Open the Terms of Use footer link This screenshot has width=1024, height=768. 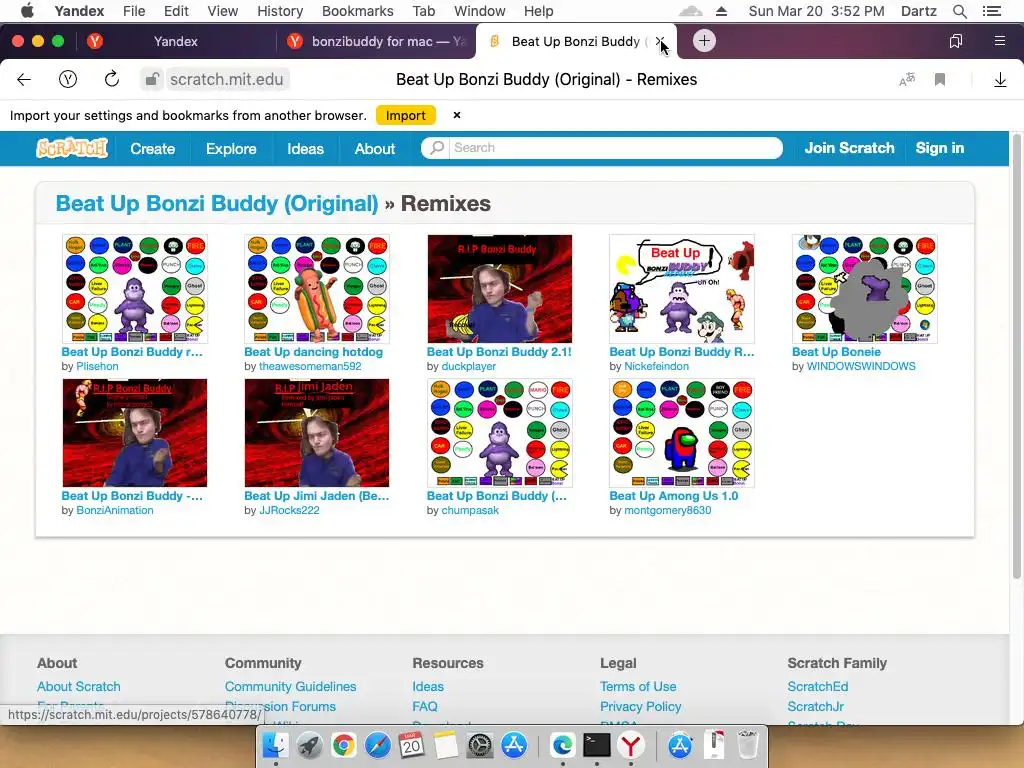[x=638, y=686]
